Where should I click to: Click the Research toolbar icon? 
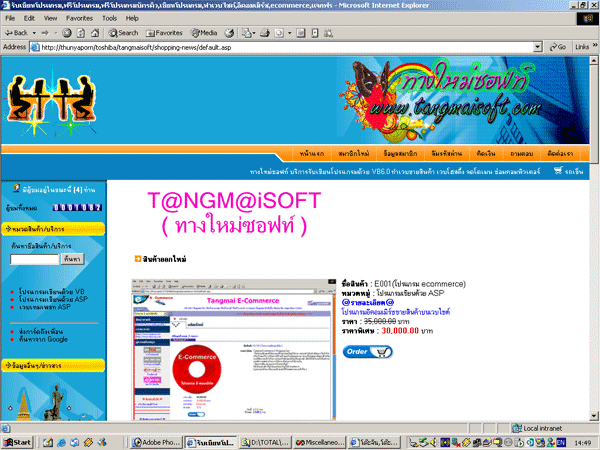[x=315, y=33]
